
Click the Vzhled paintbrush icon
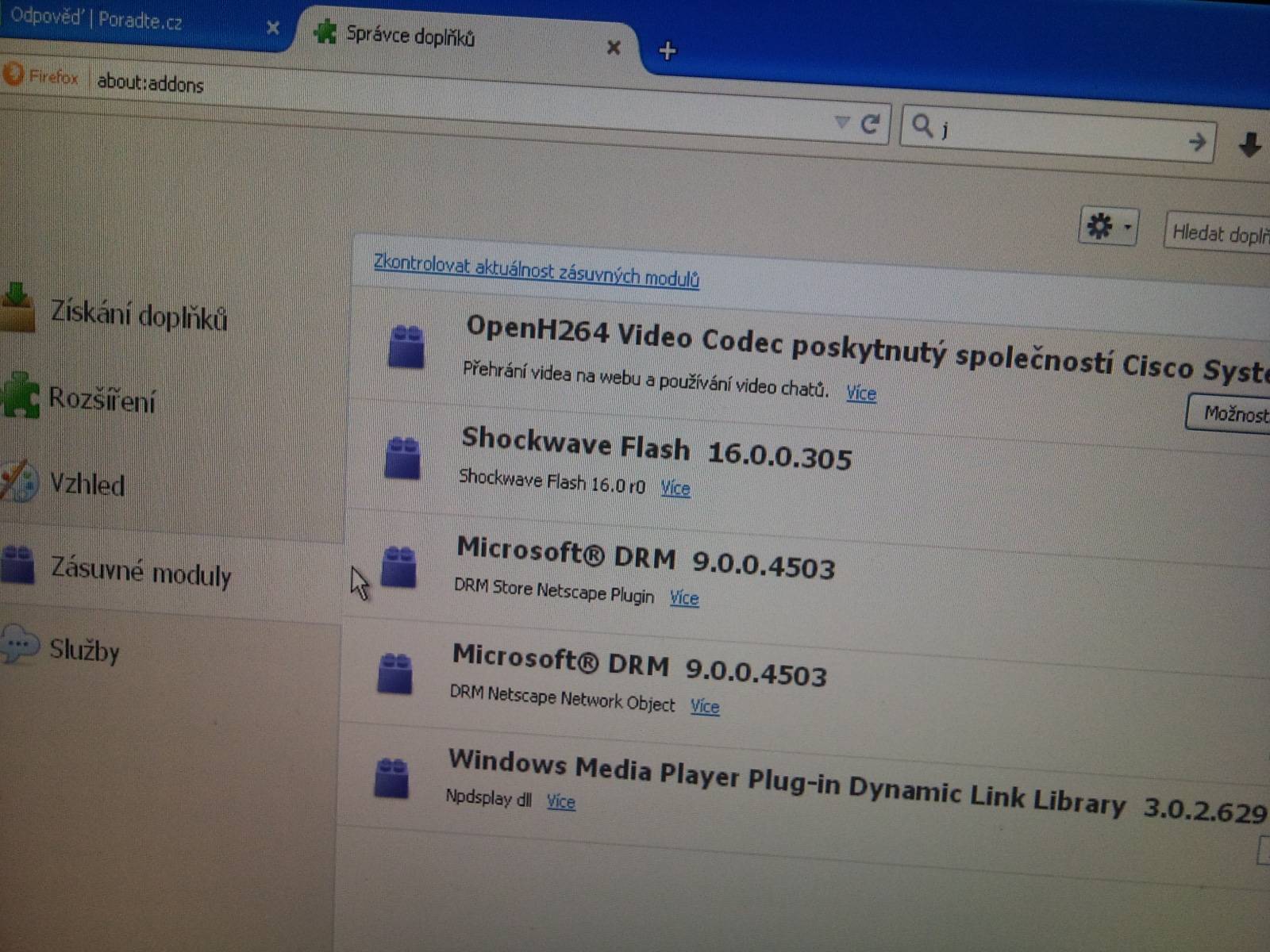(x=18, y=480)
